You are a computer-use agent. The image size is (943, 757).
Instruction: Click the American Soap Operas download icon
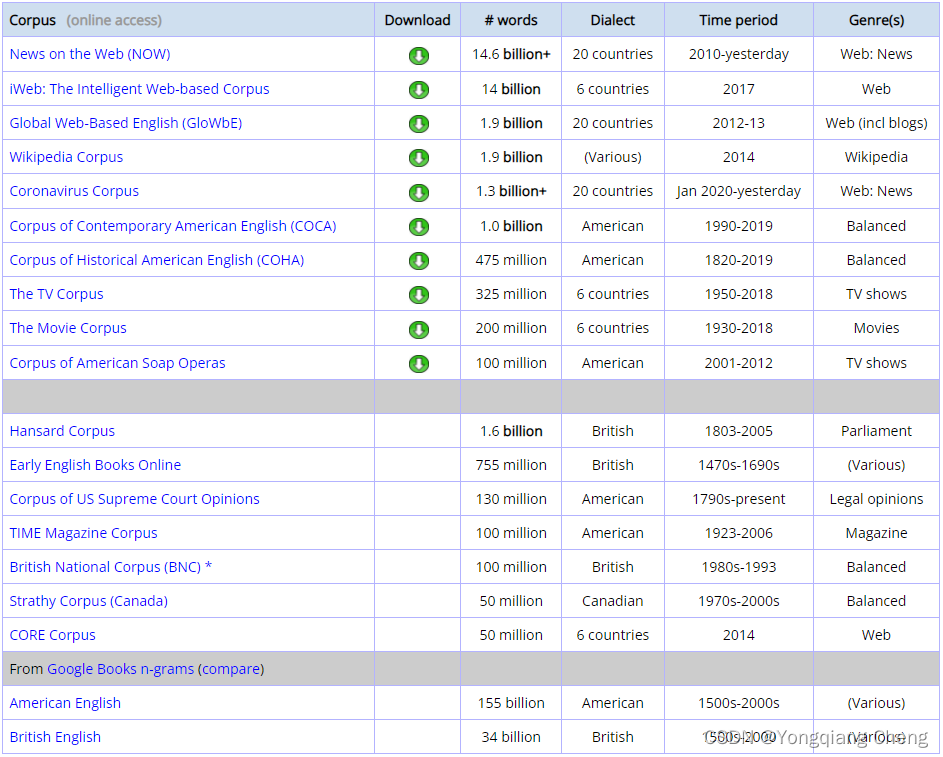click(x=419, y=364)
